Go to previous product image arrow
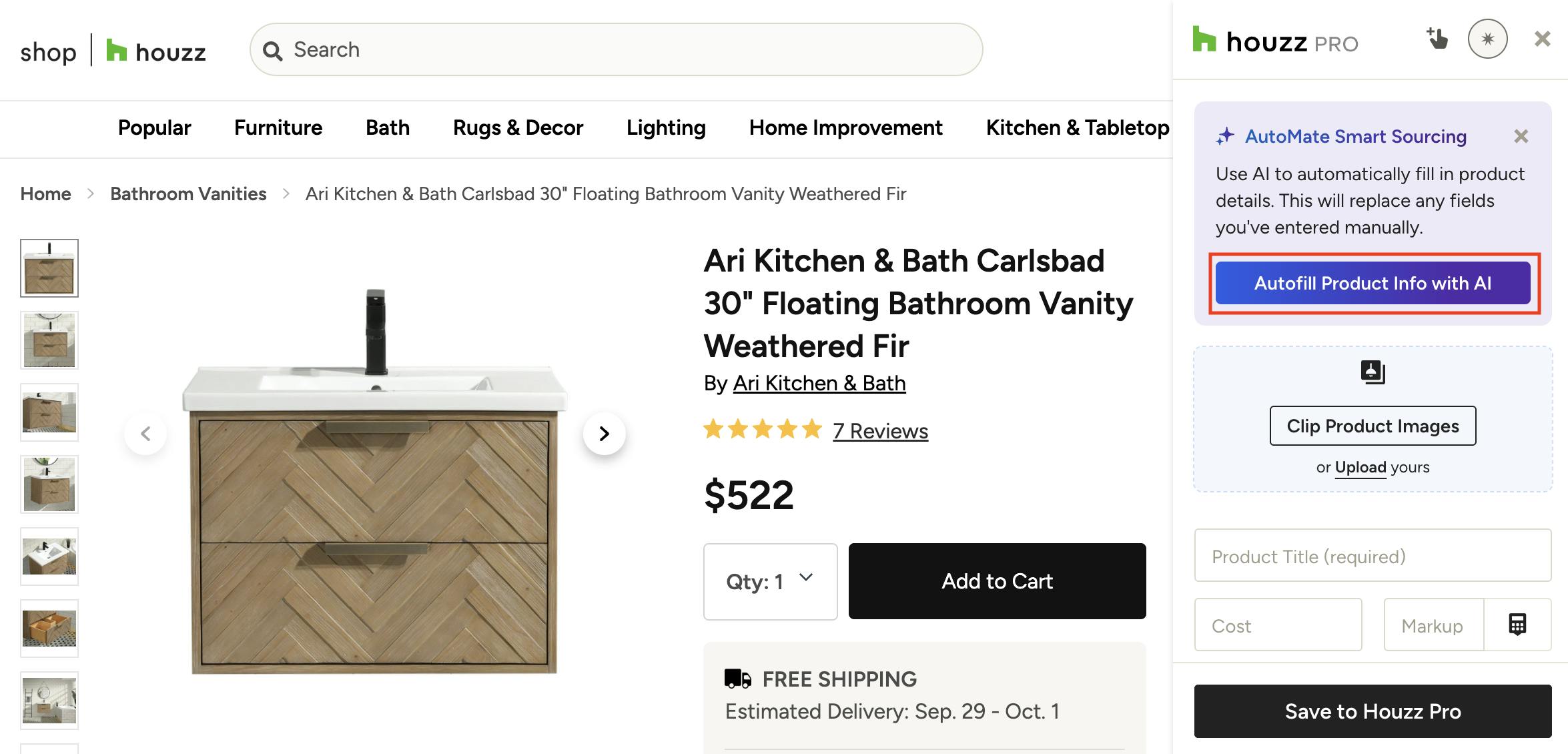1568x754 pixels. tap(145, 434)
